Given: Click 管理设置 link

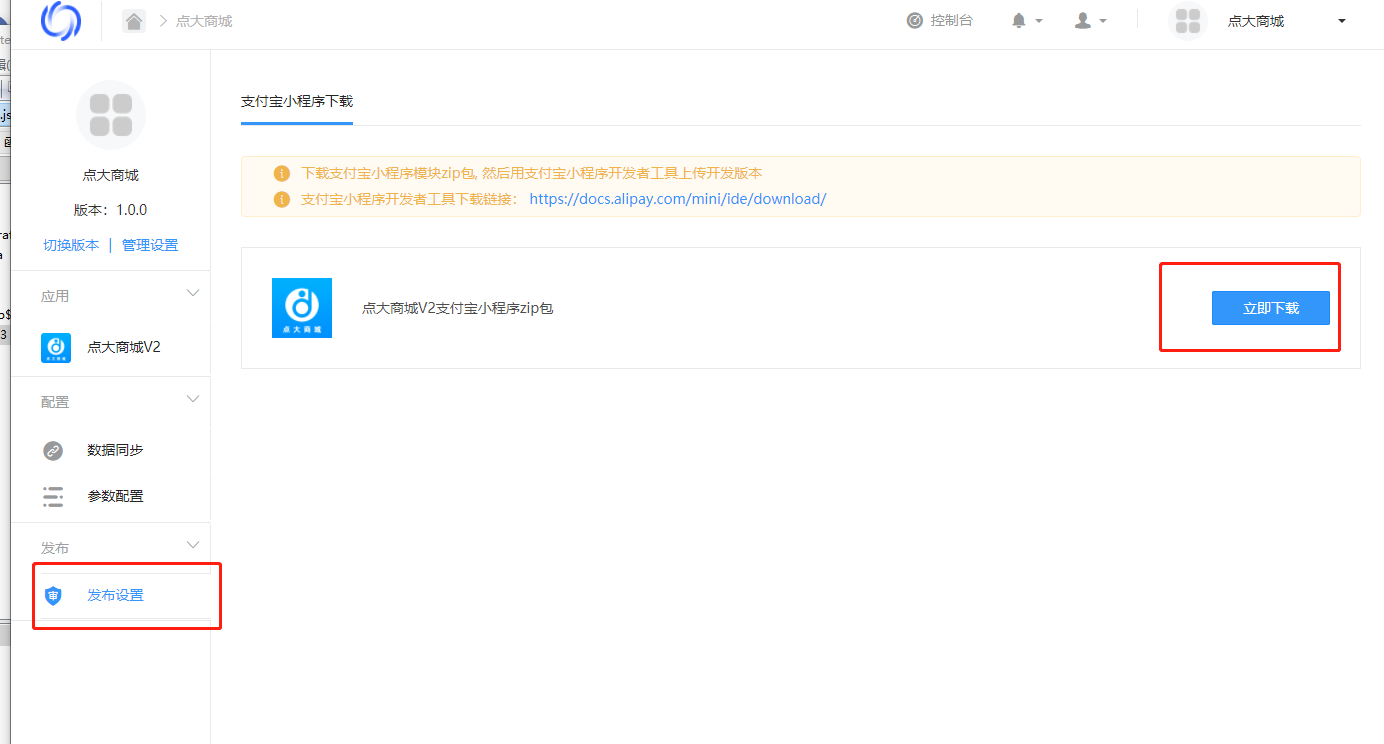Looking at the screenshot, I should (150, 245).
